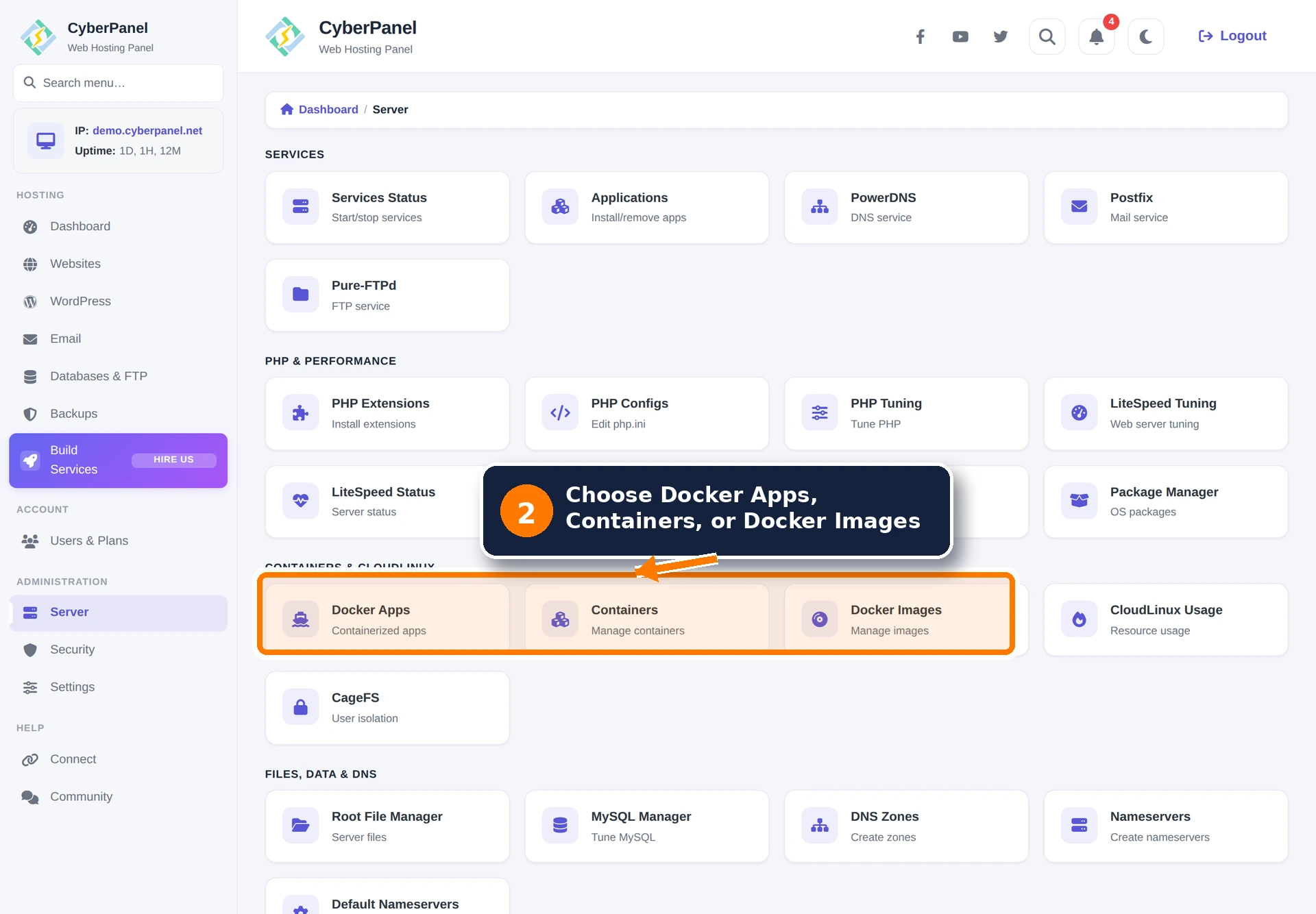Click the Logout link

[x=1232, y=36]
